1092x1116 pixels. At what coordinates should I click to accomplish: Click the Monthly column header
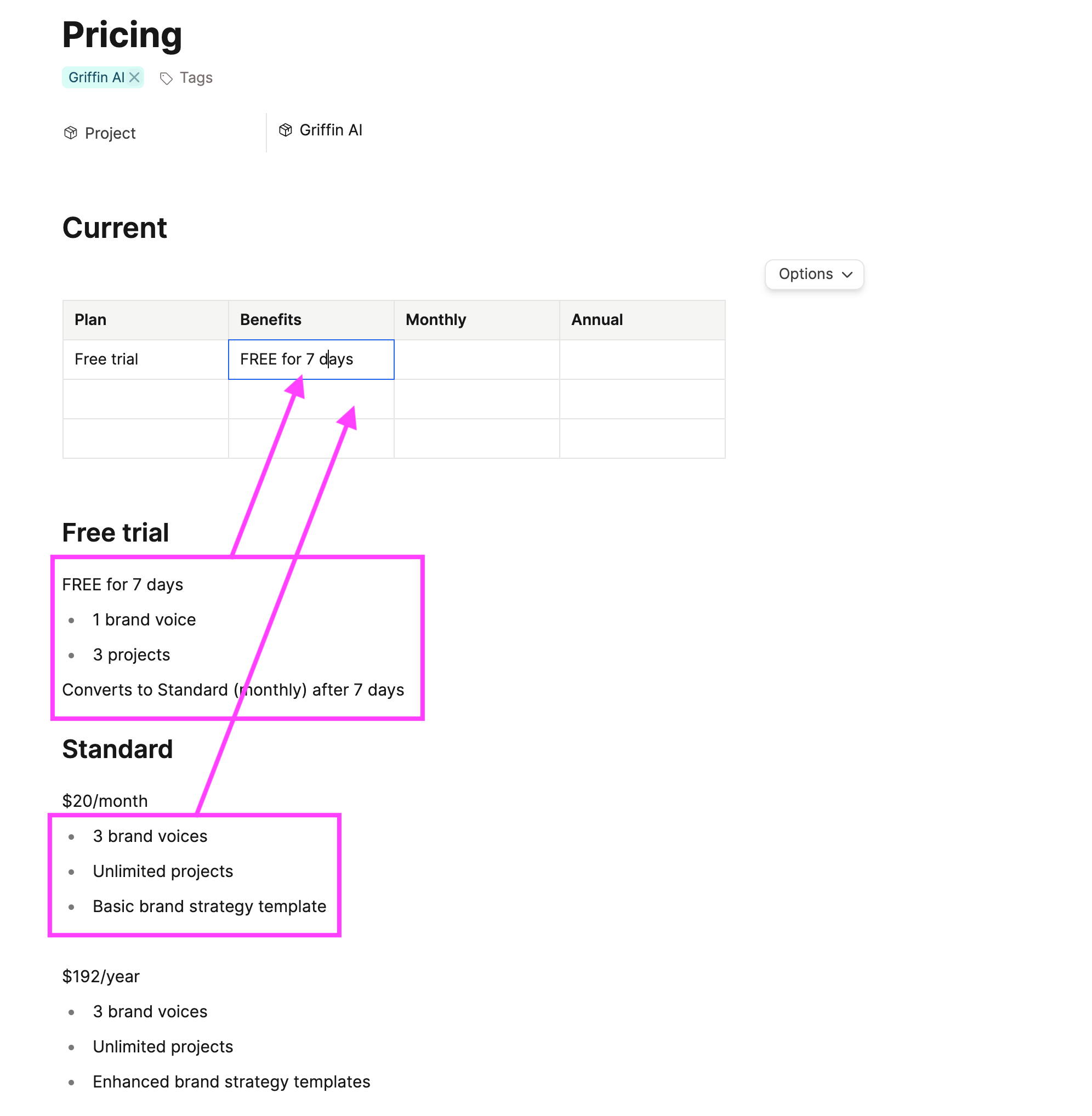(476, 320)
